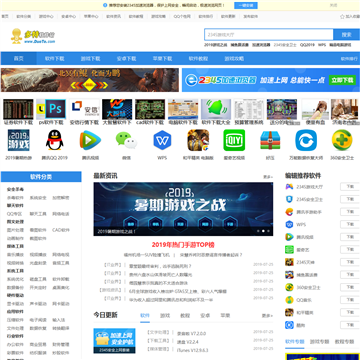Screen dimensions: 360x360
Task: Select 首页 in the blue nav bar
Action: 18,58
